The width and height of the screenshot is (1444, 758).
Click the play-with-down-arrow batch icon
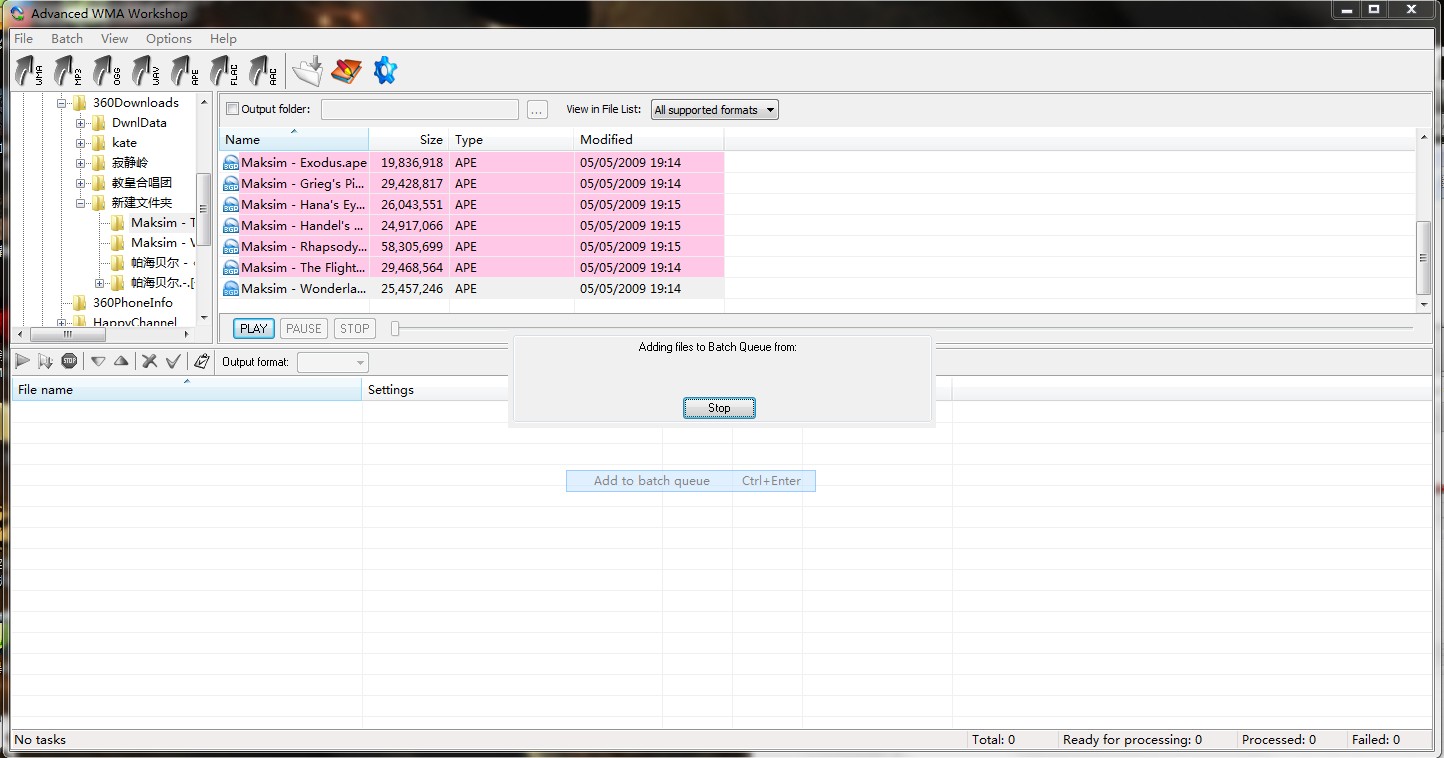pyautogui.click(x=45, y=361)
